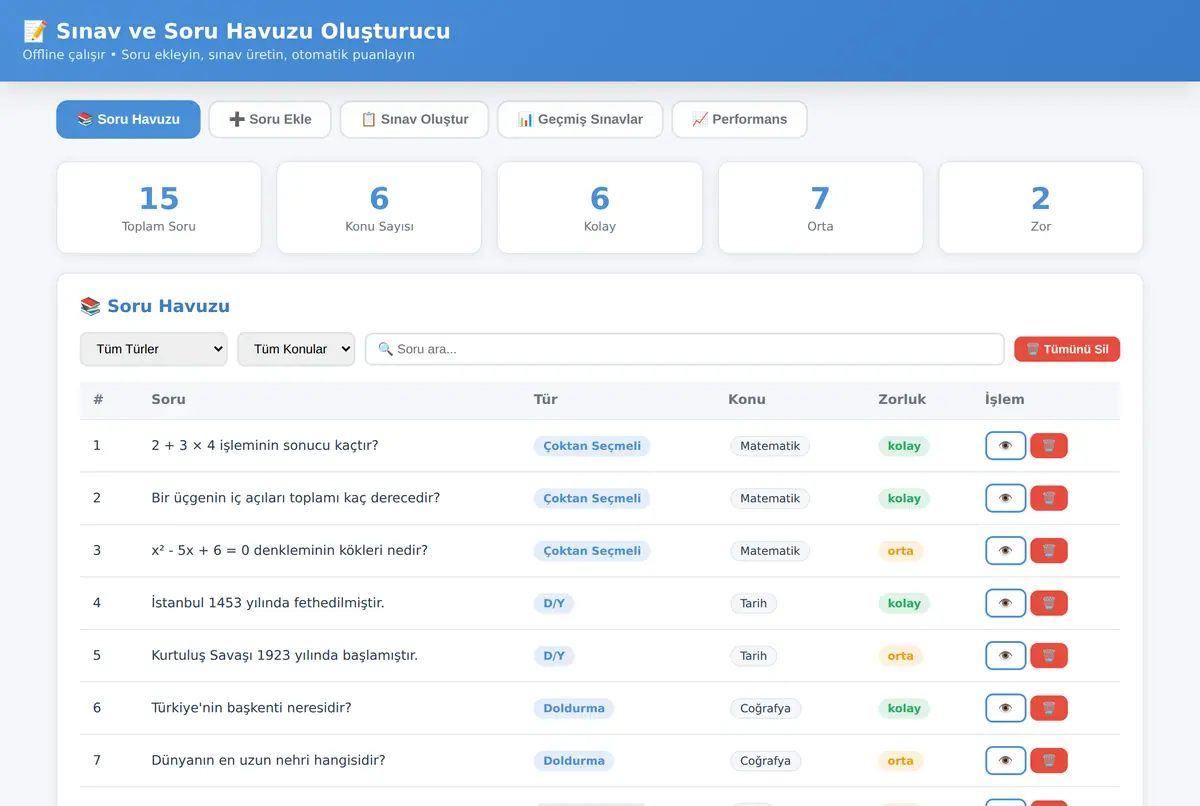This screenshot has width=1200, height=806.
Task: Open the Tüm Türler type filter dropdown
Action: pyautogui.click(x=154, y=349)
